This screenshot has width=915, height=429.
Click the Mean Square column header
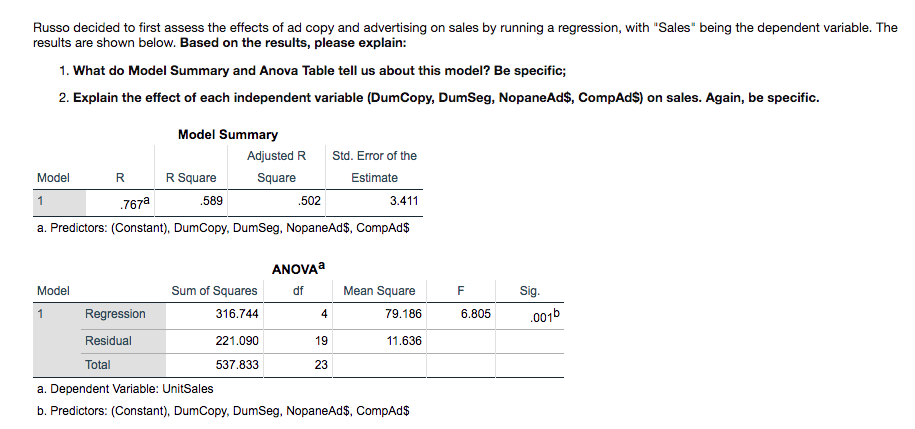click(379, 291)
